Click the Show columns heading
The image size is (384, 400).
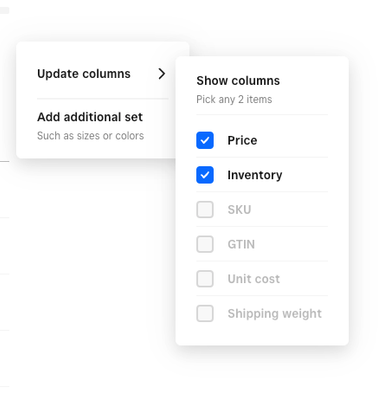click(238, 81)
